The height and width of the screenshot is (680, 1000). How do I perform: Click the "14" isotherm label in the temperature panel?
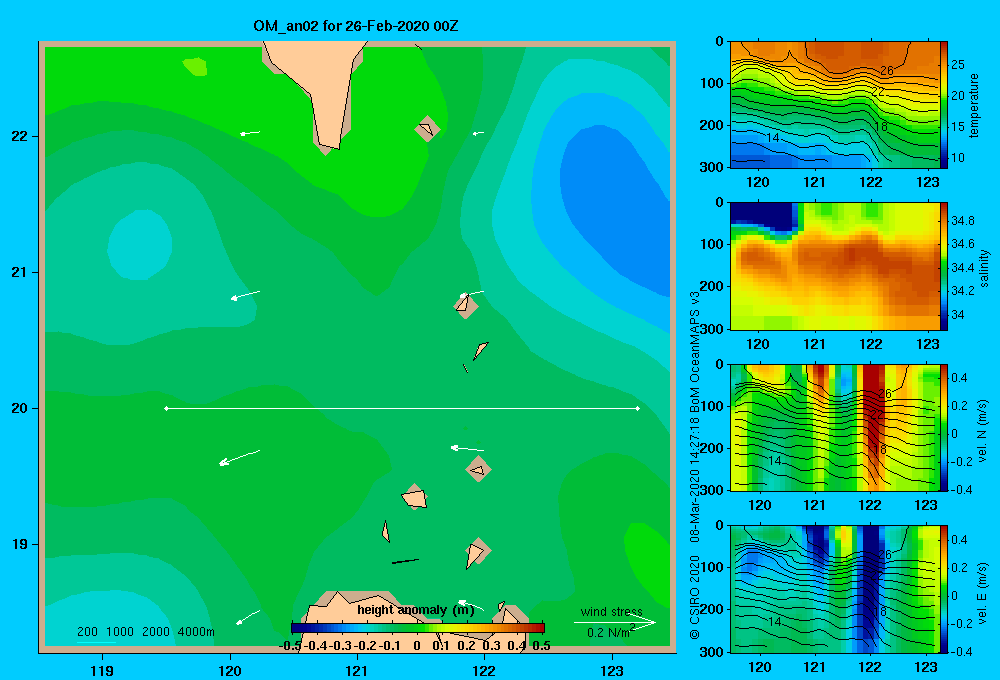tap(772, 137)
